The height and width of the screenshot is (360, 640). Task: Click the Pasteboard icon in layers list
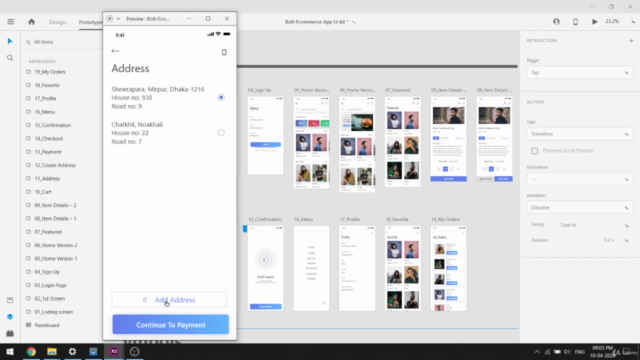coord(28,325)
